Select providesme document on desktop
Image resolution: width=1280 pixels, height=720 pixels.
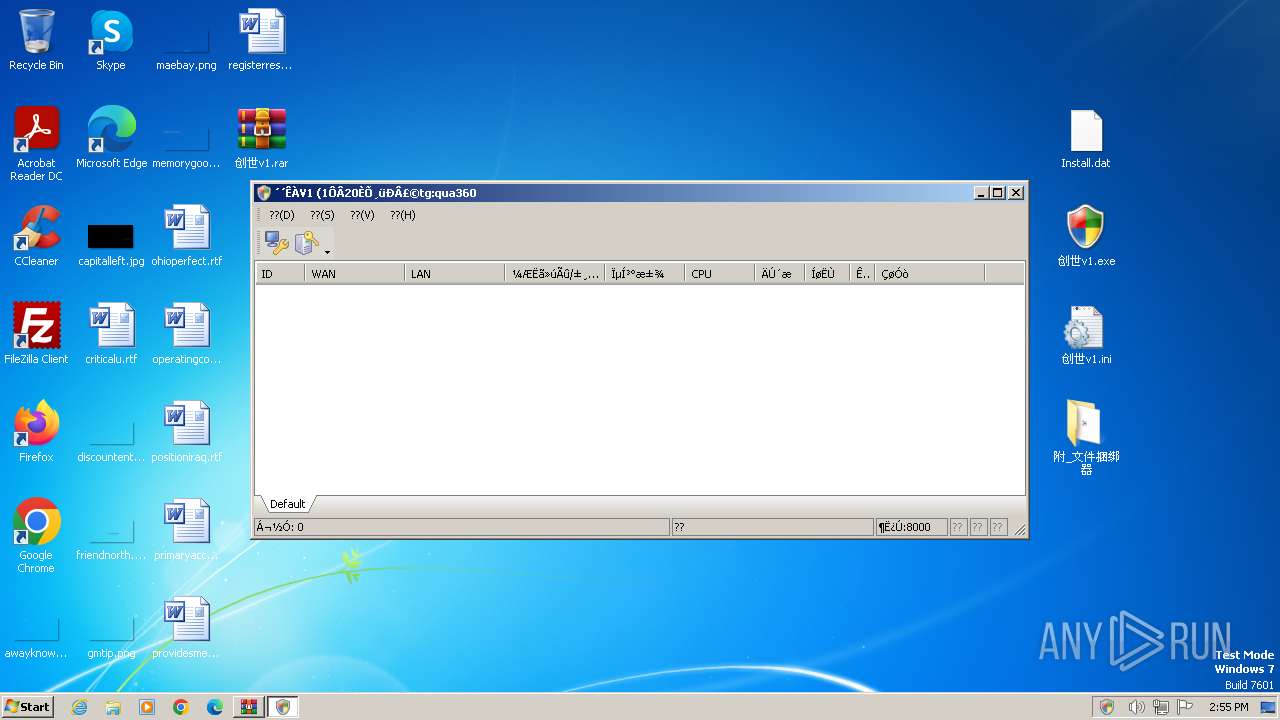[x=186, y=629]
